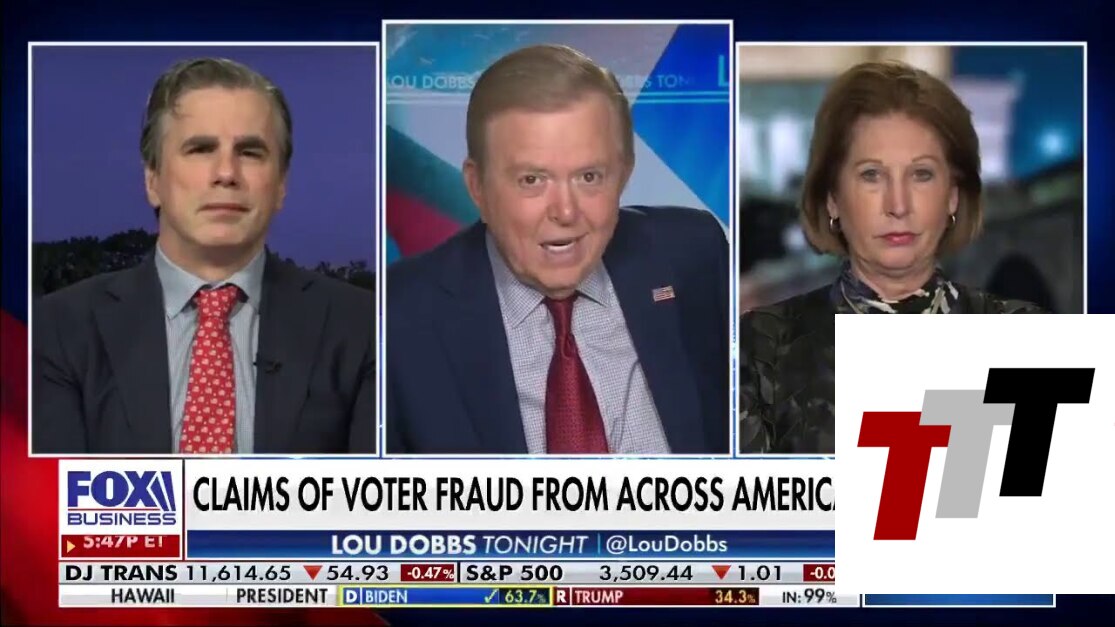Click the DJ TRANS ticker entry

[260, 573]
